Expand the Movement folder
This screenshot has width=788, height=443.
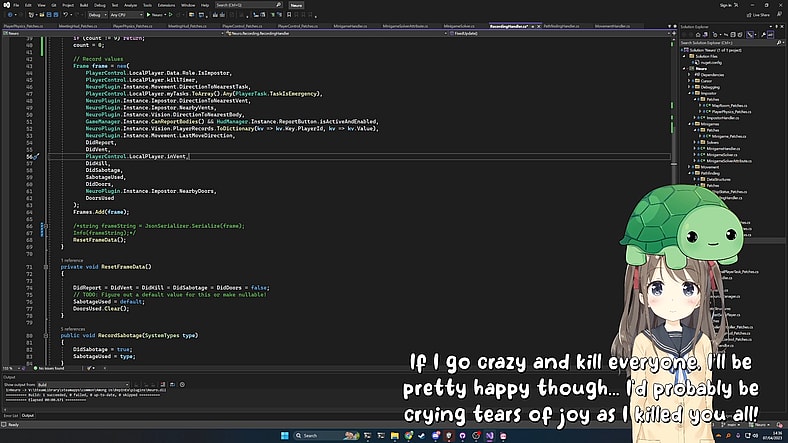pyautogui.click(x=690, y=167)
